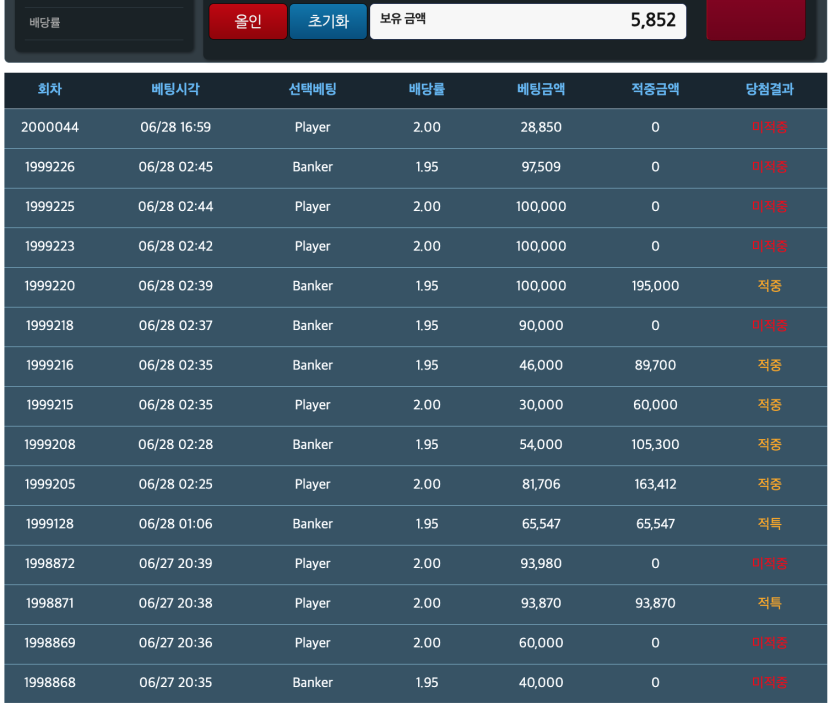Click bet amount 81,706
Screen dimensions: 835x703
pos(541,484)
